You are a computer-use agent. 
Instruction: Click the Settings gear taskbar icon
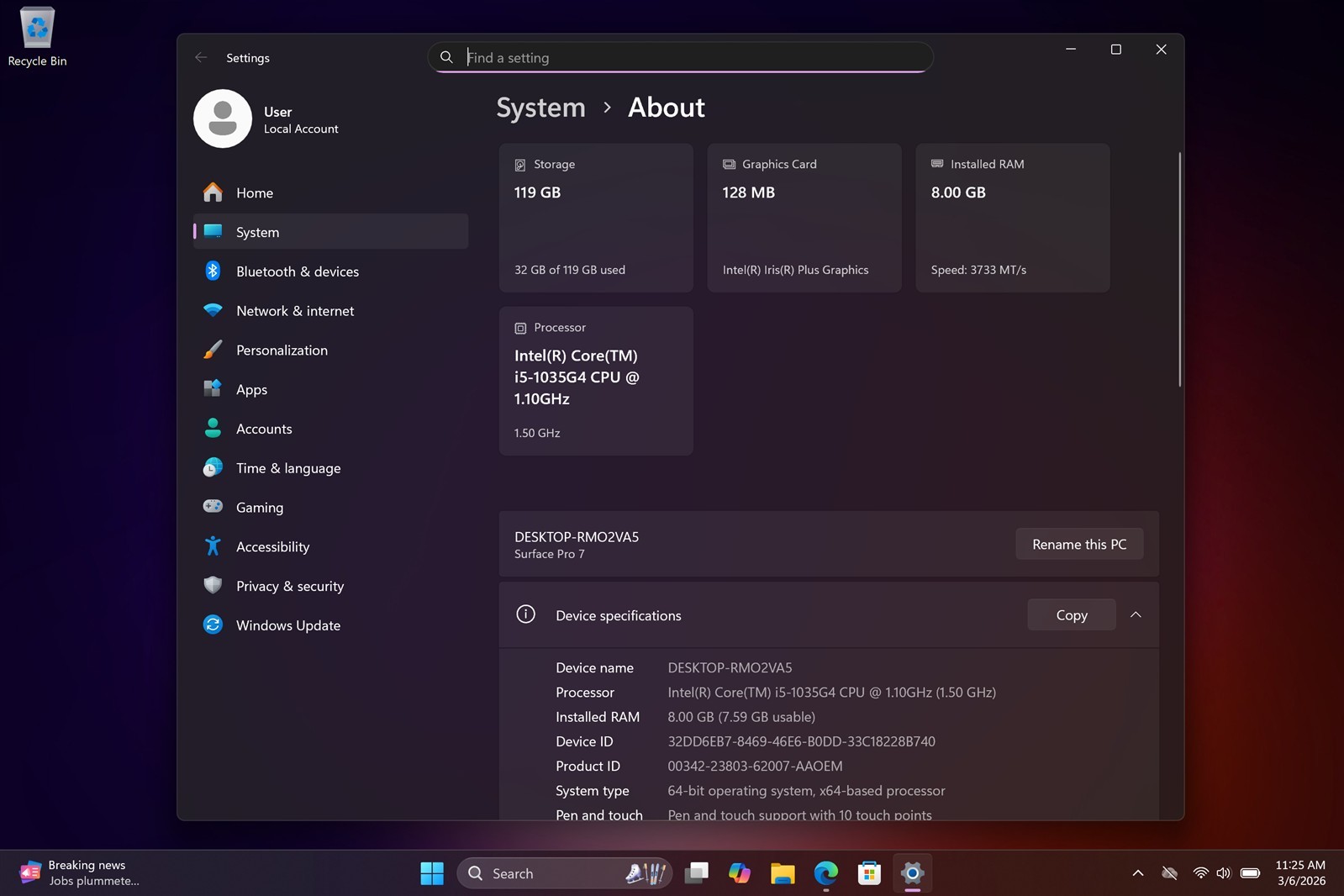tap(912, 873)
